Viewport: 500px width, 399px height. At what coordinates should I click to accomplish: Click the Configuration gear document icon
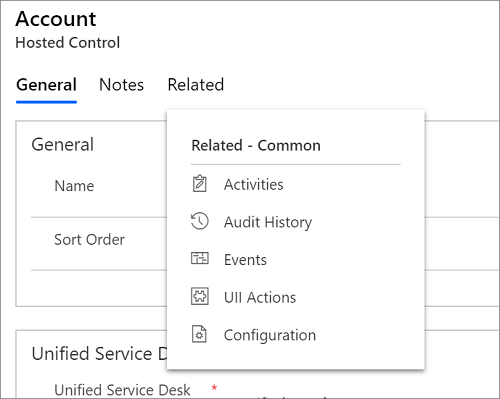point(199,334)
